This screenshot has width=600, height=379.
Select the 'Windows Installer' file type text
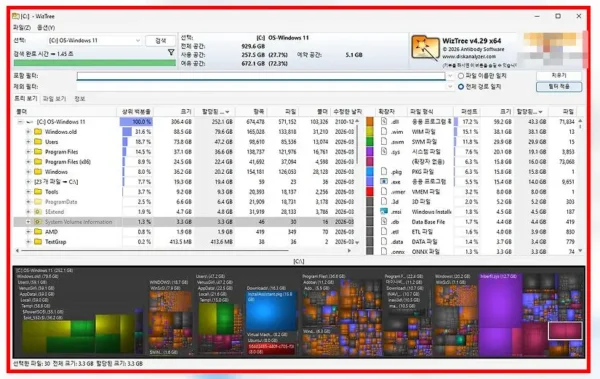[431, 212]
